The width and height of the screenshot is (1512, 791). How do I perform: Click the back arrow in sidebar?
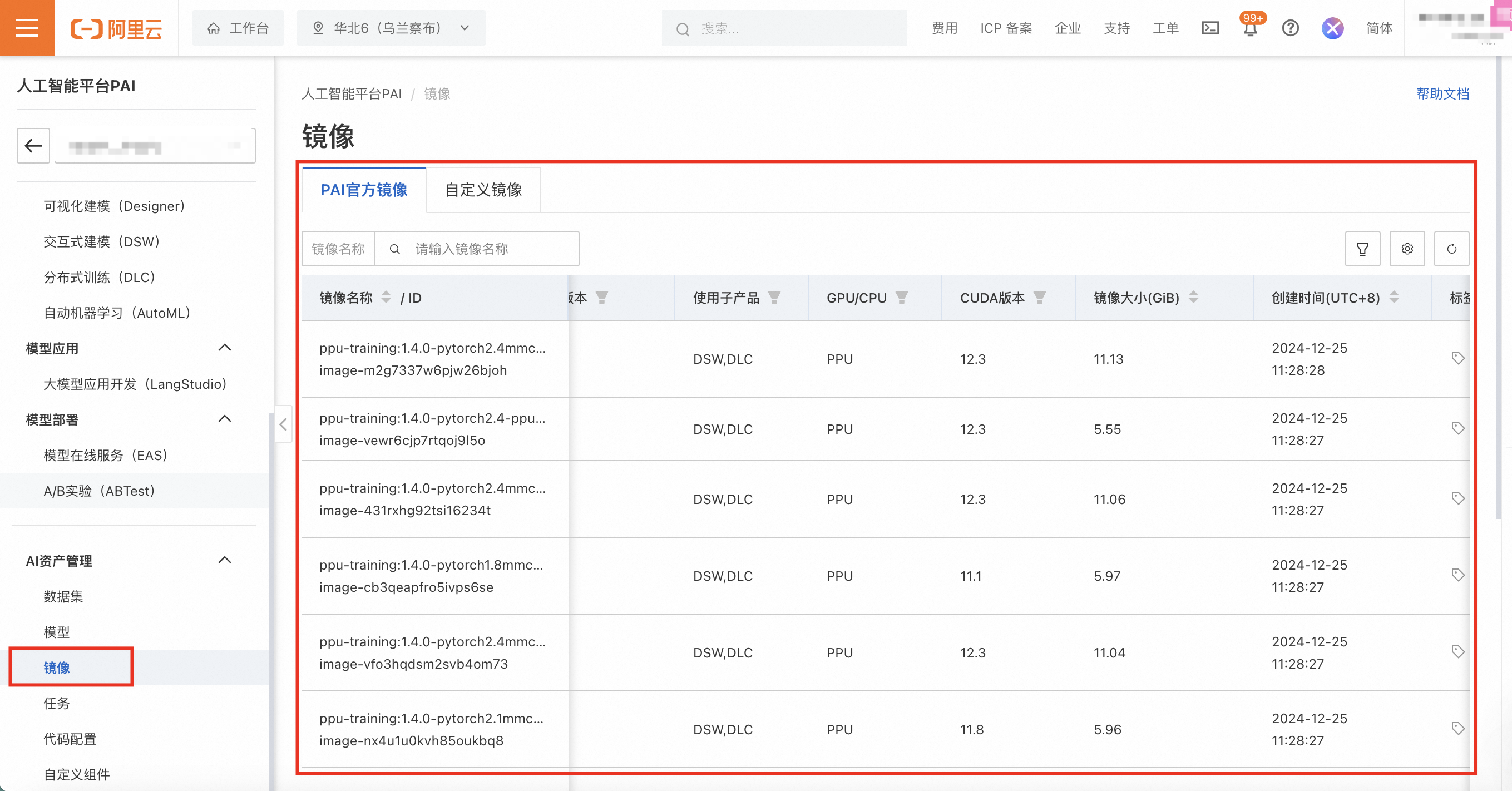point(33,146)
